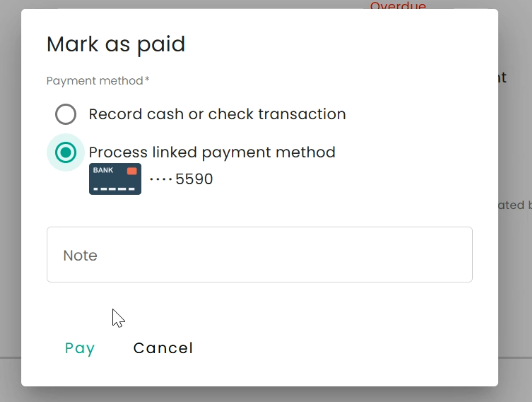Click the 'Record cash or check transaction' label

[x=217, y=114]
